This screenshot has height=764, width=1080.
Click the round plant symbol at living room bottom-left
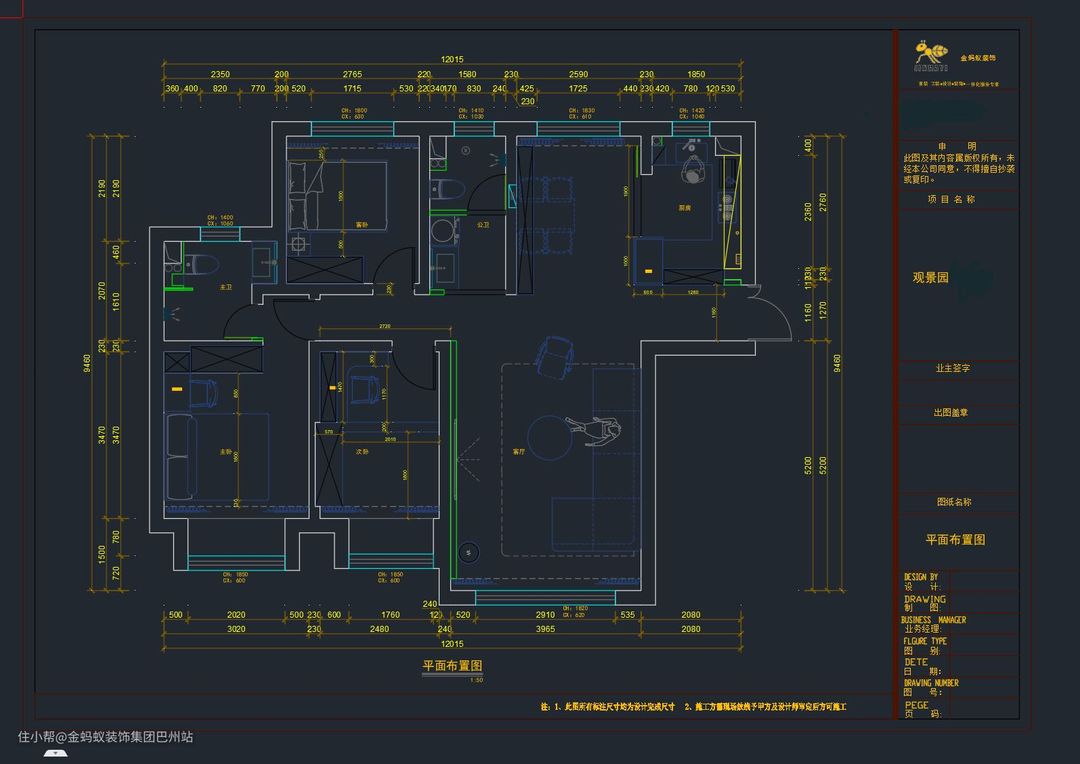click(x=466, y=551)
